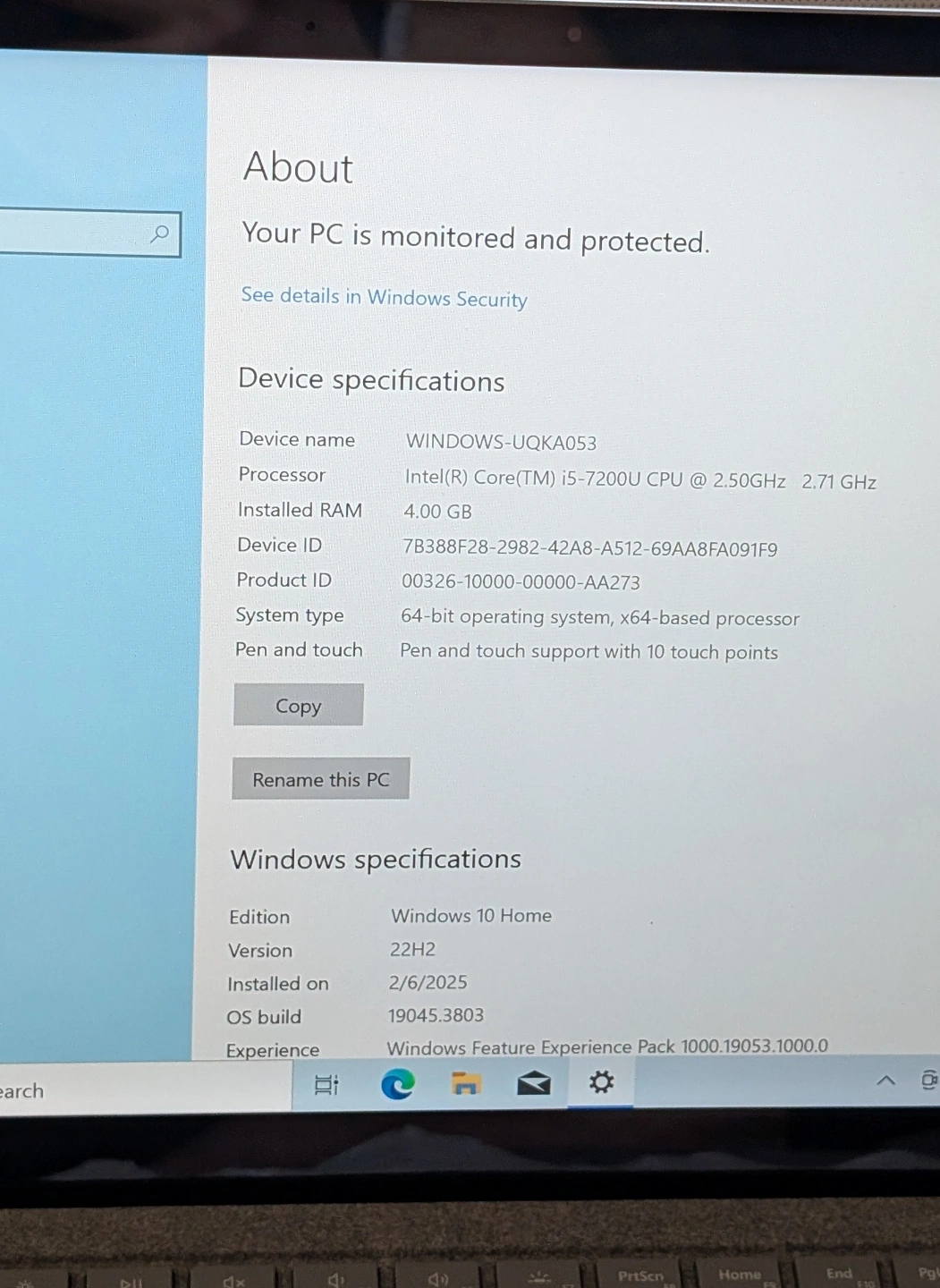This screenshot has height=1288, width=940.
Task: Click the Installed RAM label
Action: click(300, 510)
